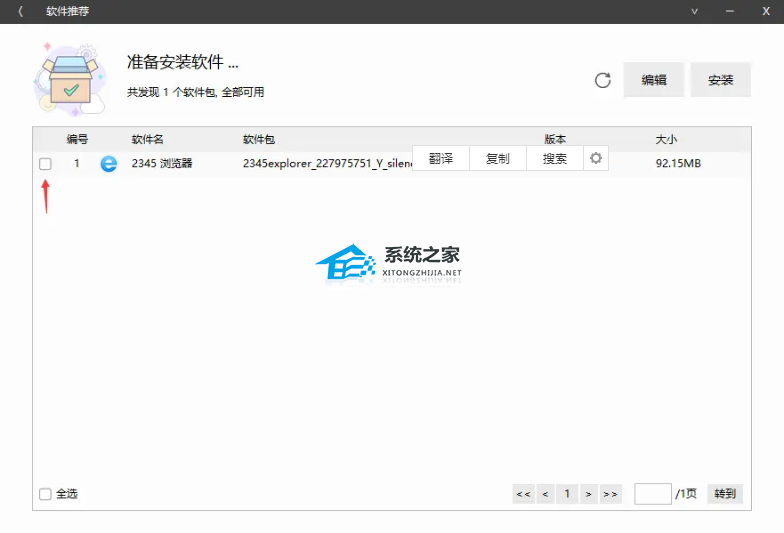Screen dimensions: 784x533
Task: Click the 编辑 button
Action: click(x=654, y=80)
